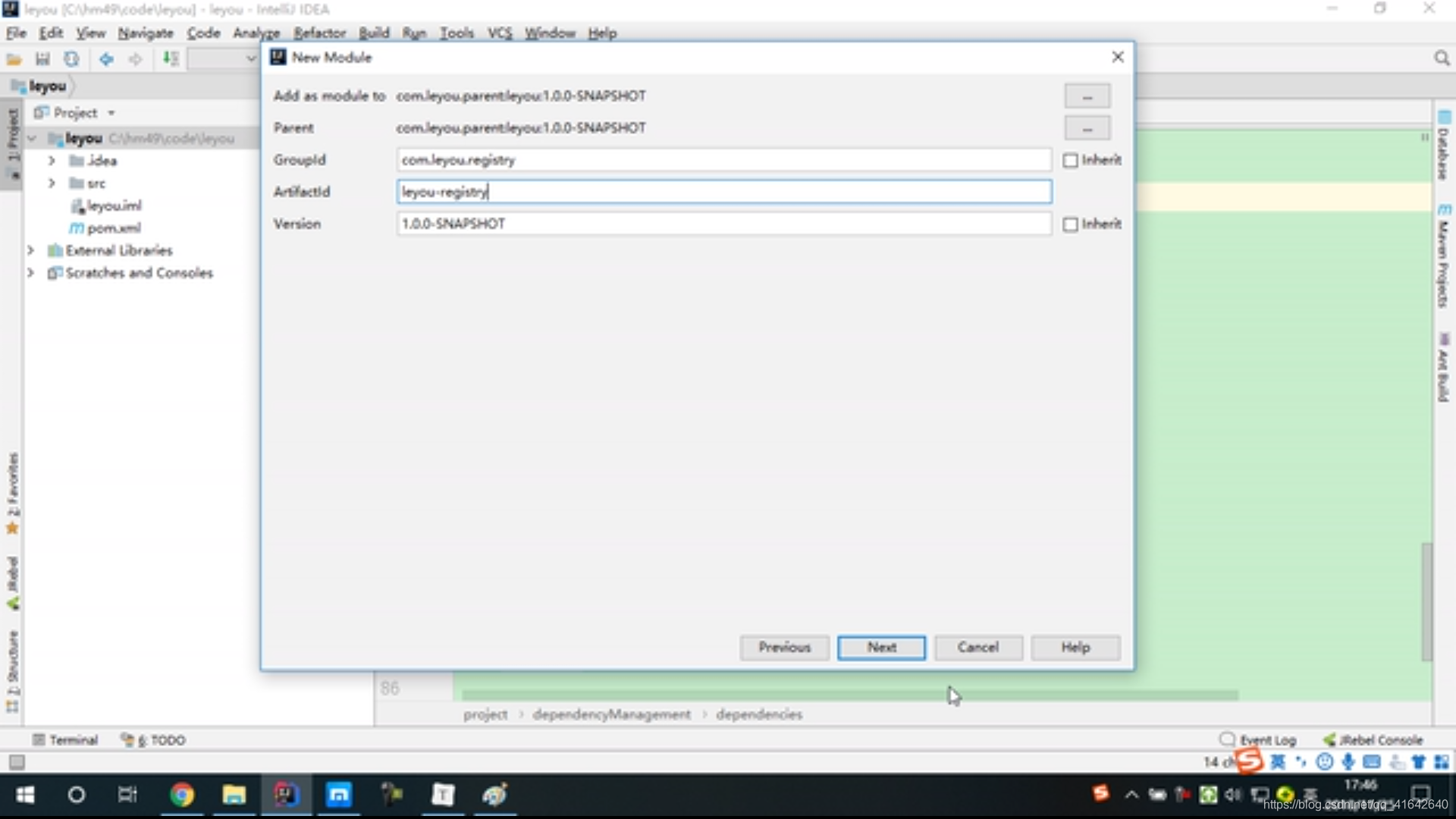Open File Explorer from the taskbar
Viewport: 1456px width, 819px height.
click(234, 795)
